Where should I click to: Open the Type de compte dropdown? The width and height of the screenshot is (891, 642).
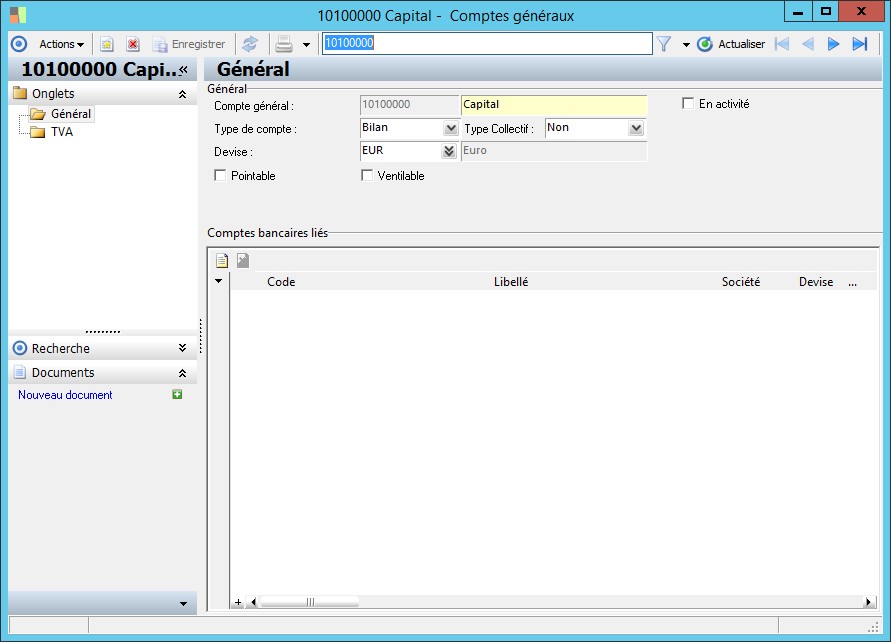click(451, 128)
